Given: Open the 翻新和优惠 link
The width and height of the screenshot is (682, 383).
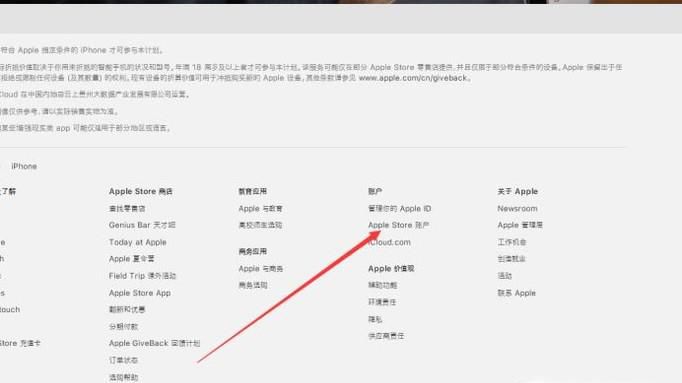Looking at the screenshot, I should [127, 310].
